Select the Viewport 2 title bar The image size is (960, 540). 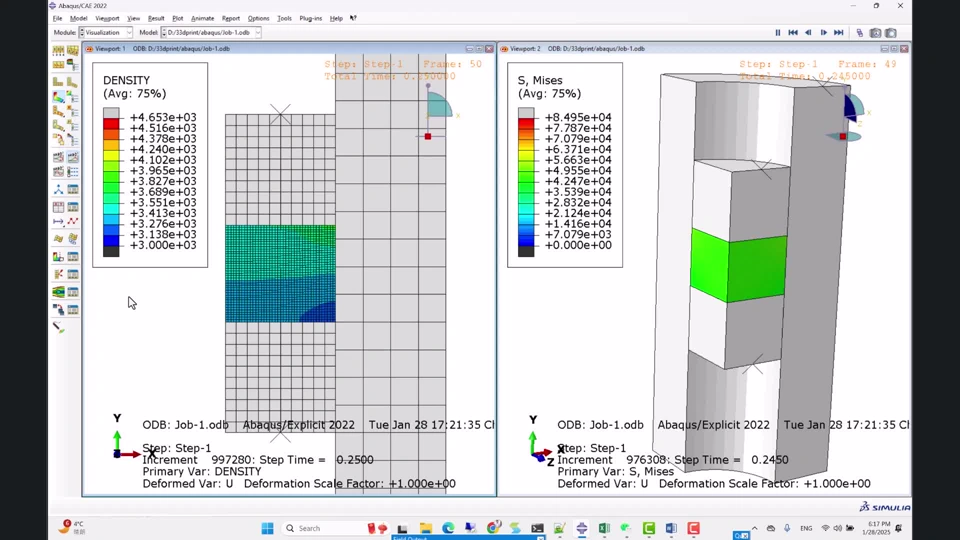click(704, 48)
